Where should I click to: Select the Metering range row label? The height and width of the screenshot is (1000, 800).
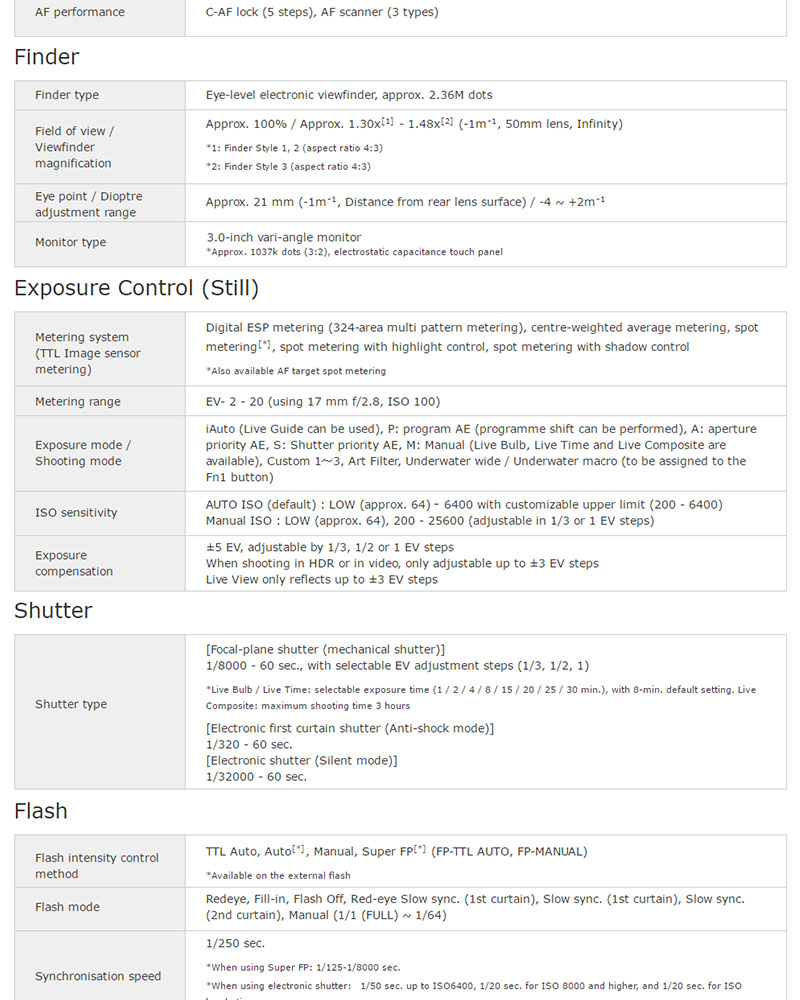pos(77,402)
